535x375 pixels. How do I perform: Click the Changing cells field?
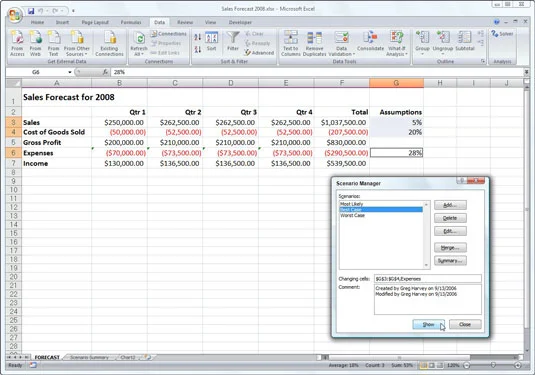(x=428, y=279)
